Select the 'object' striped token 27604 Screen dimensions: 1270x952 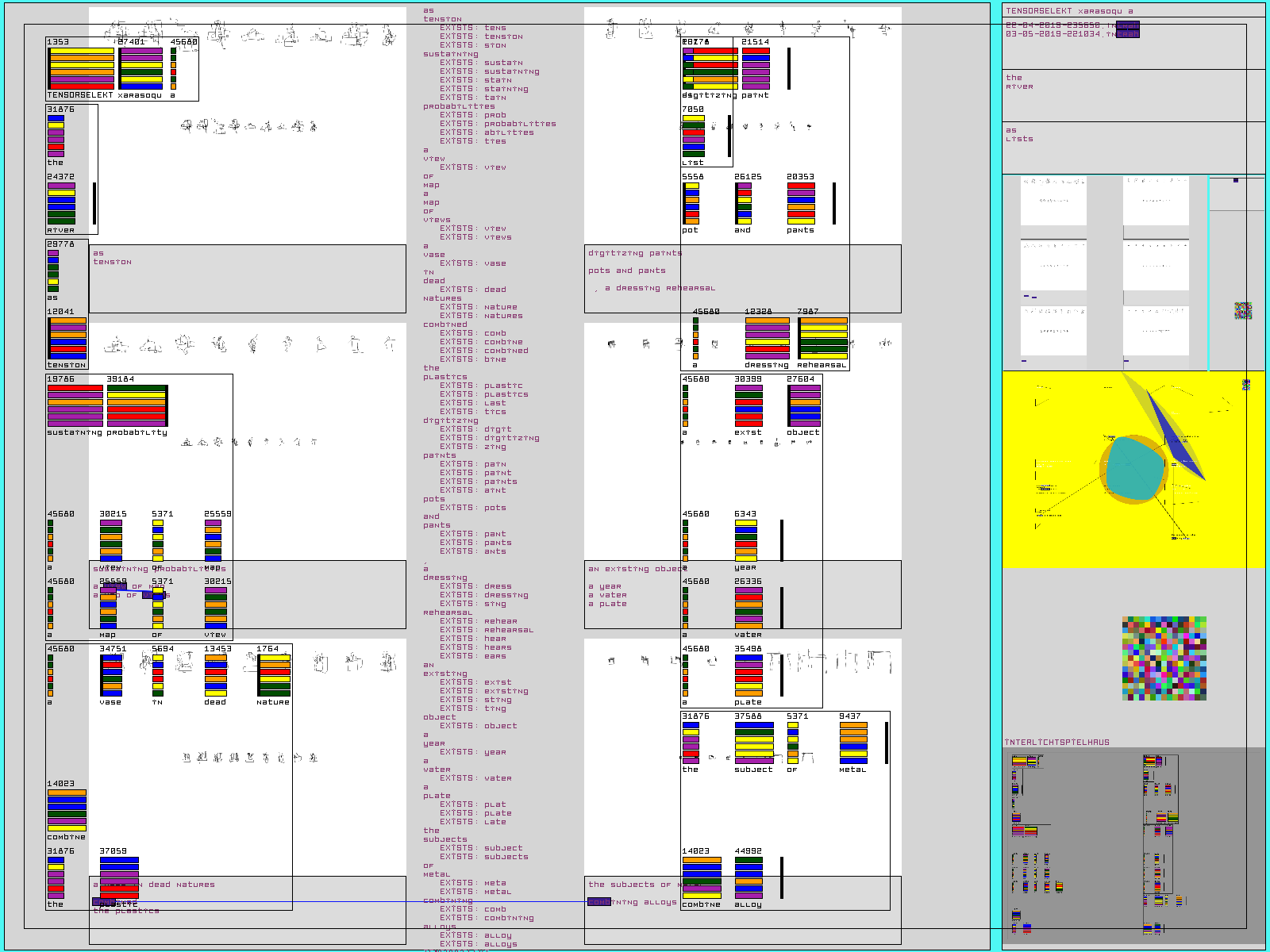(804, 406)
